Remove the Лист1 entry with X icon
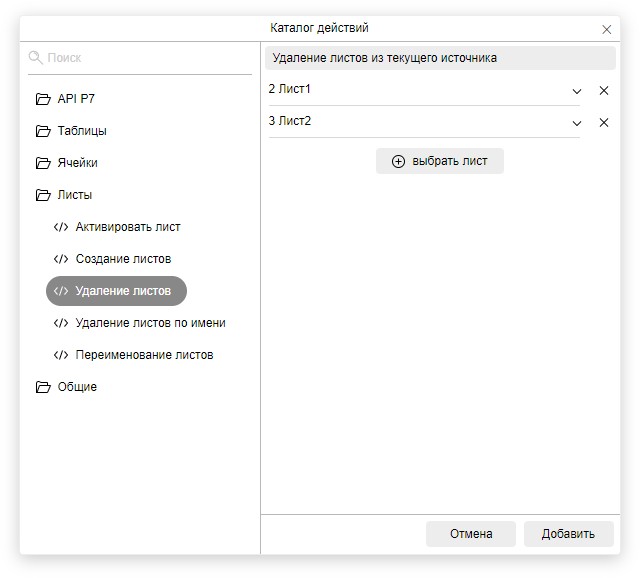Viewport: 640px width, 578px height. coord(603,91)
